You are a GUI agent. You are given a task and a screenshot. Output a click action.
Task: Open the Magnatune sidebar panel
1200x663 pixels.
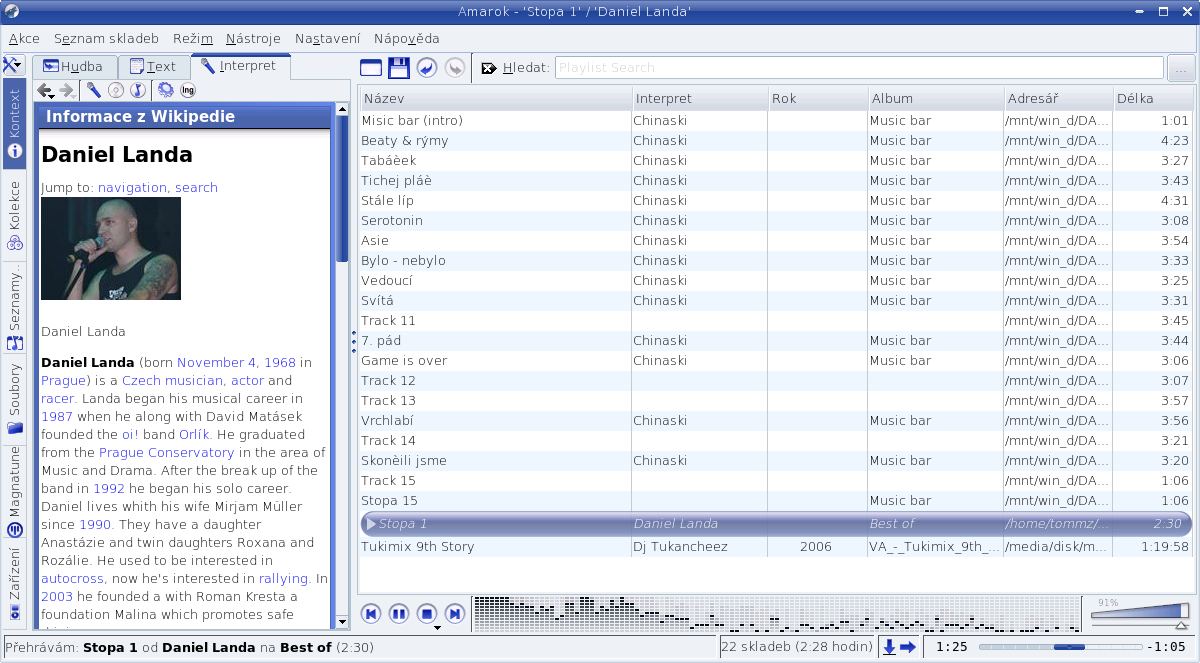click(x=14, y=490)
